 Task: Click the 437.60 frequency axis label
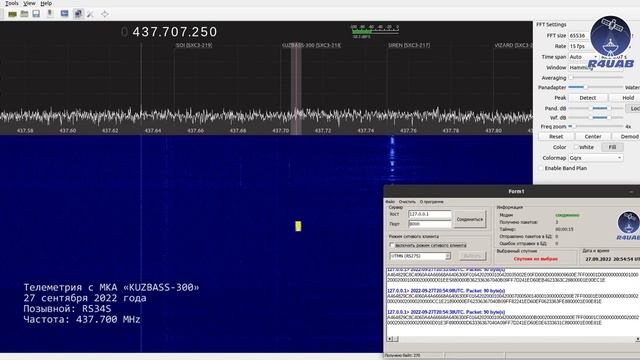pos(67,131)
